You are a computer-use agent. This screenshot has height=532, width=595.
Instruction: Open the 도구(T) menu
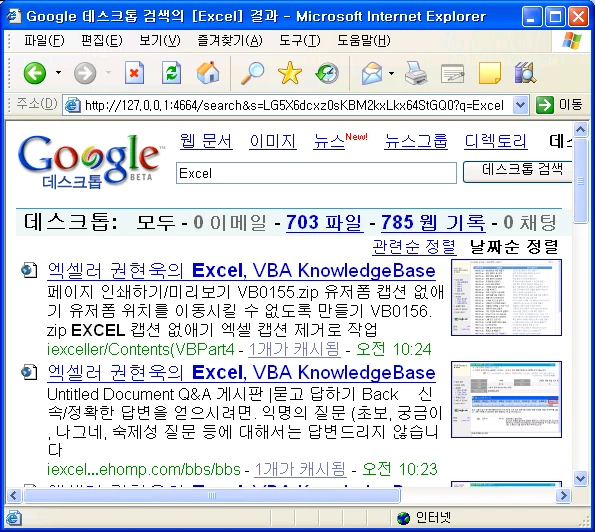pyautogui.click(x=299, y=40)
